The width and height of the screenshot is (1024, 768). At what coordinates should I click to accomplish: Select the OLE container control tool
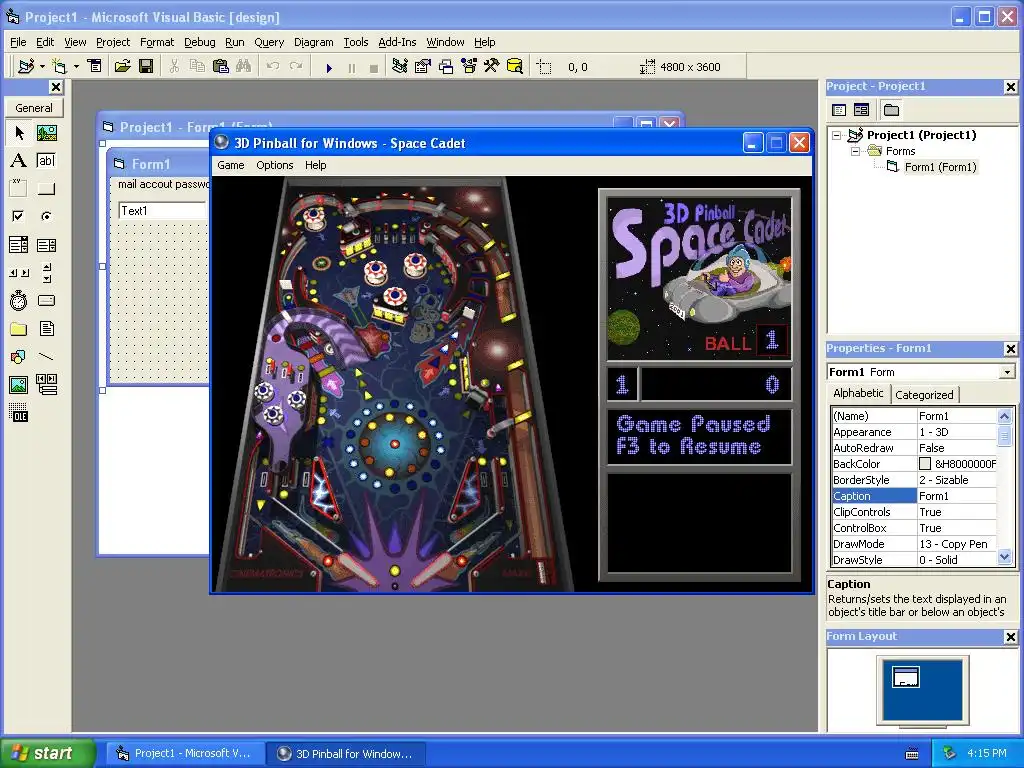[x=19, y=413]
